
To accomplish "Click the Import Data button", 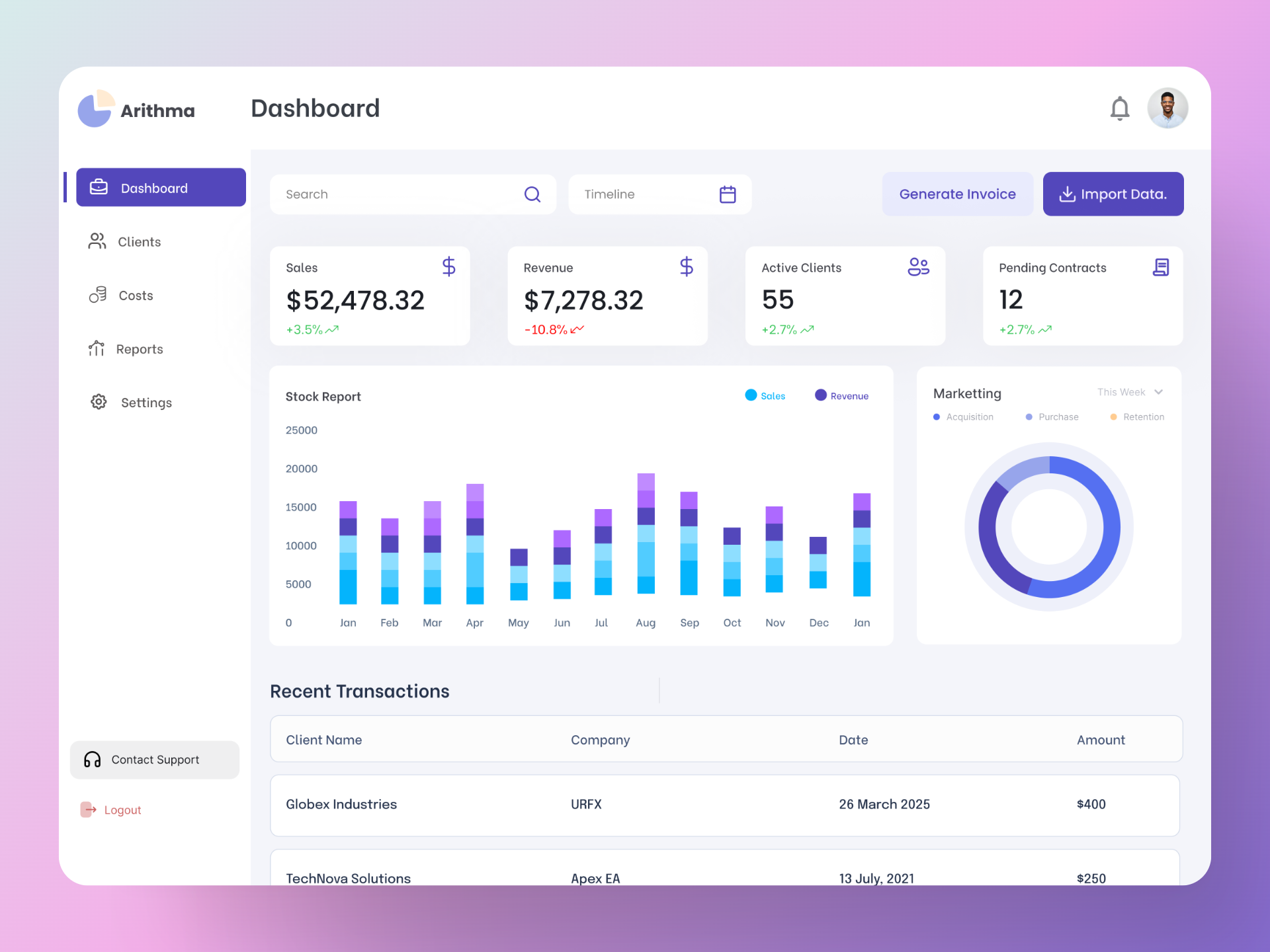I will click(x=1113, y=194).
